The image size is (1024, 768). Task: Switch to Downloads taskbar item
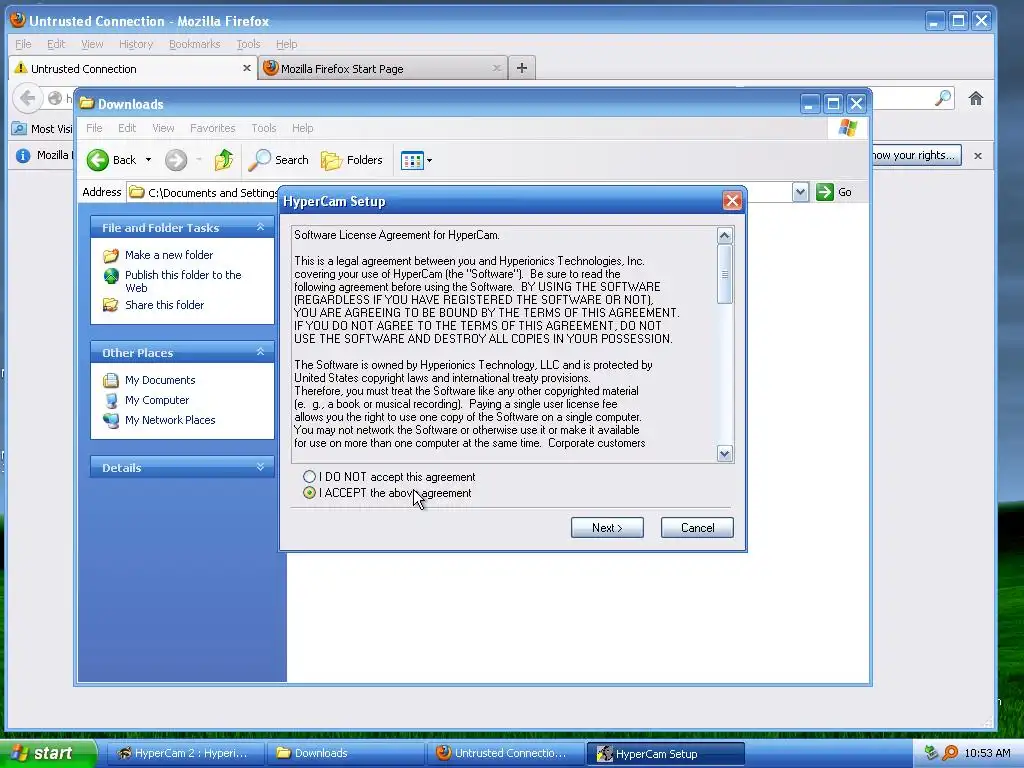345,753
